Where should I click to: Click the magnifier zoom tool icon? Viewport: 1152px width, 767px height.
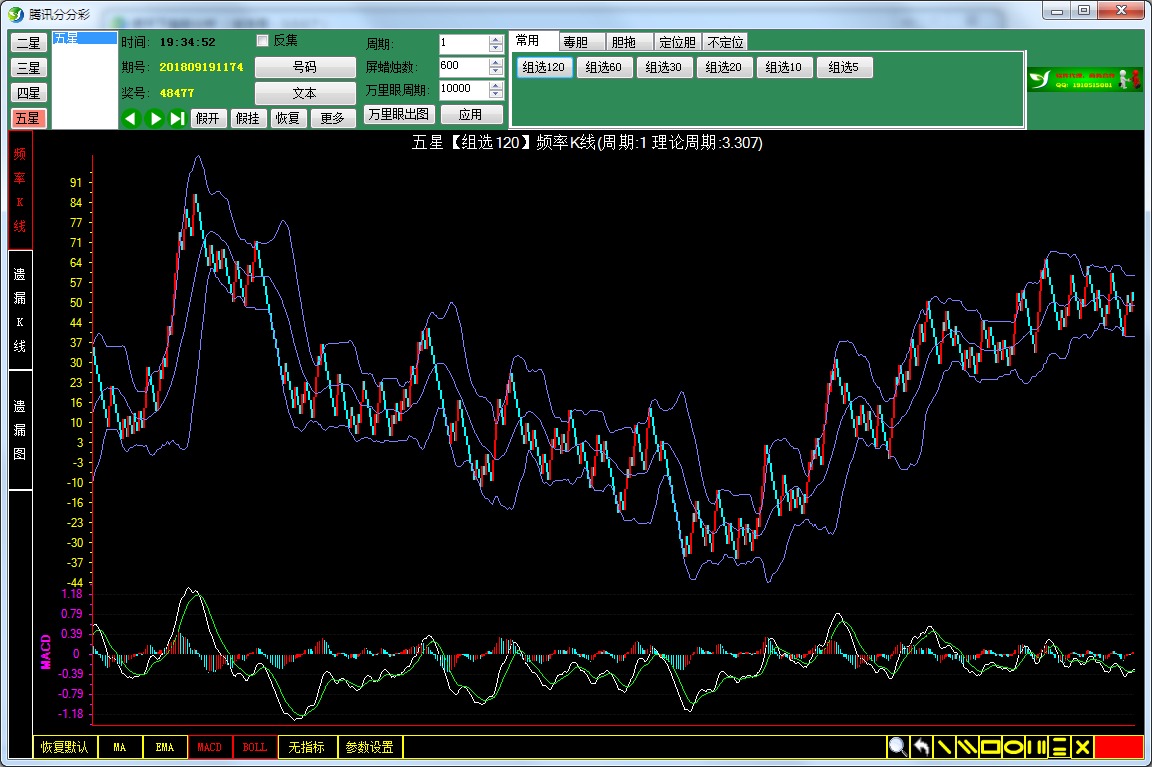[x=897, y=747]
